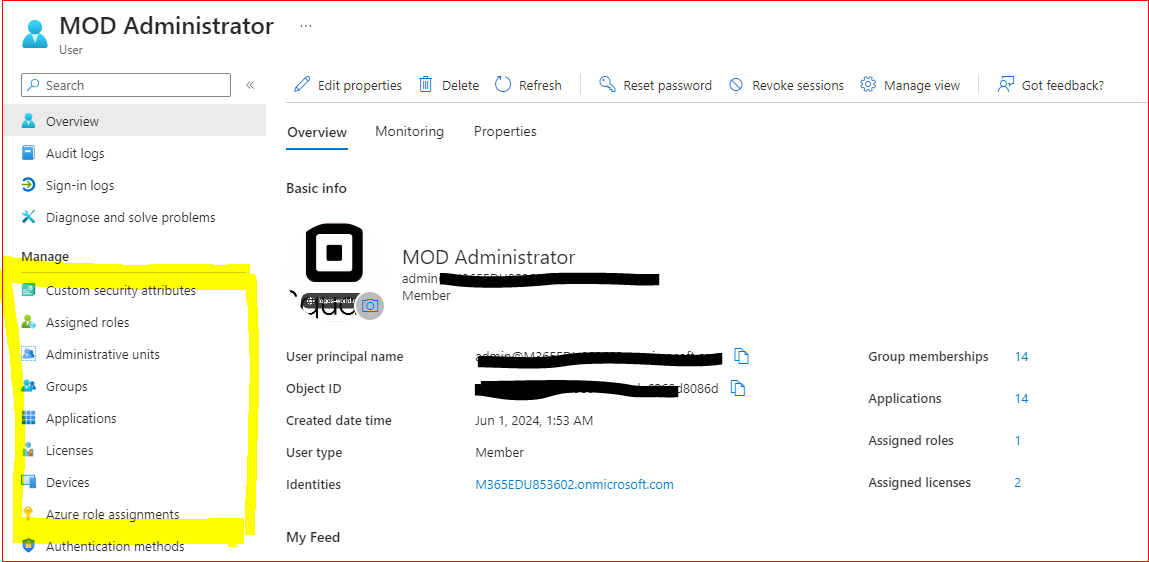Click the Administrative units icon
Viewport: 1149px width, 562px height.
tap(29, 355)
